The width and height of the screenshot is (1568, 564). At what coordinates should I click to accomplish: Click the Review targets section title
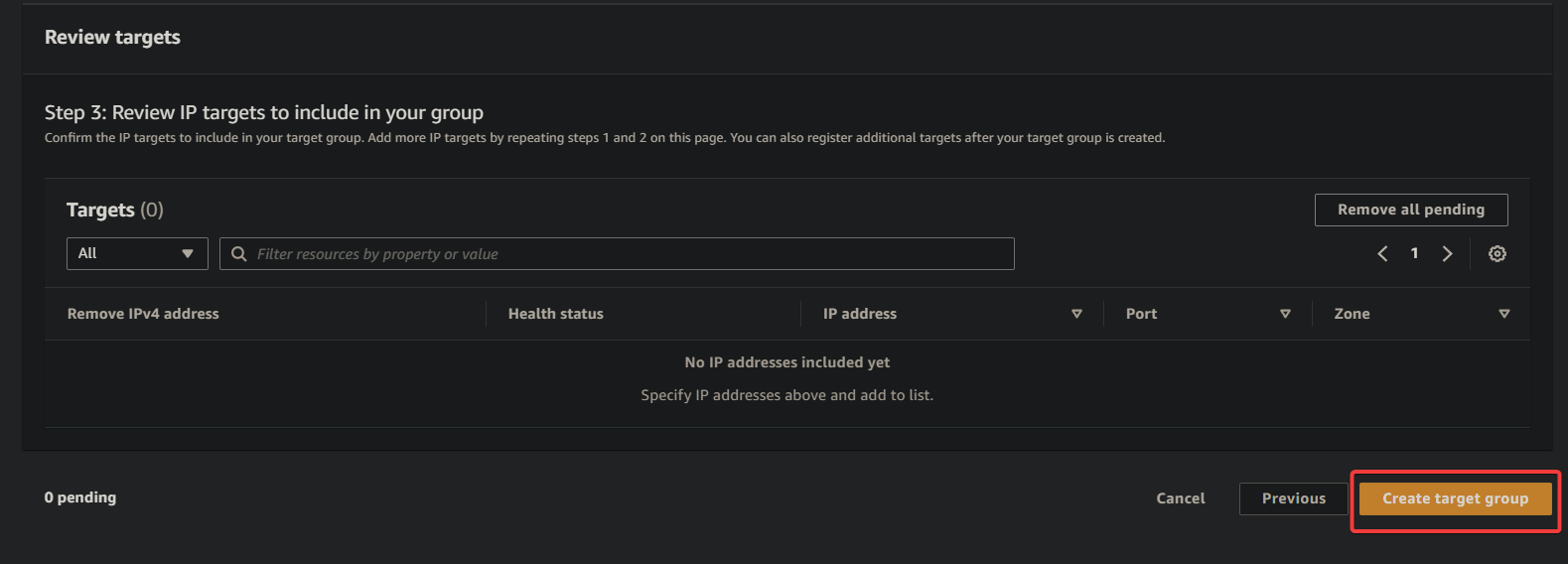(x=112, y=37)
